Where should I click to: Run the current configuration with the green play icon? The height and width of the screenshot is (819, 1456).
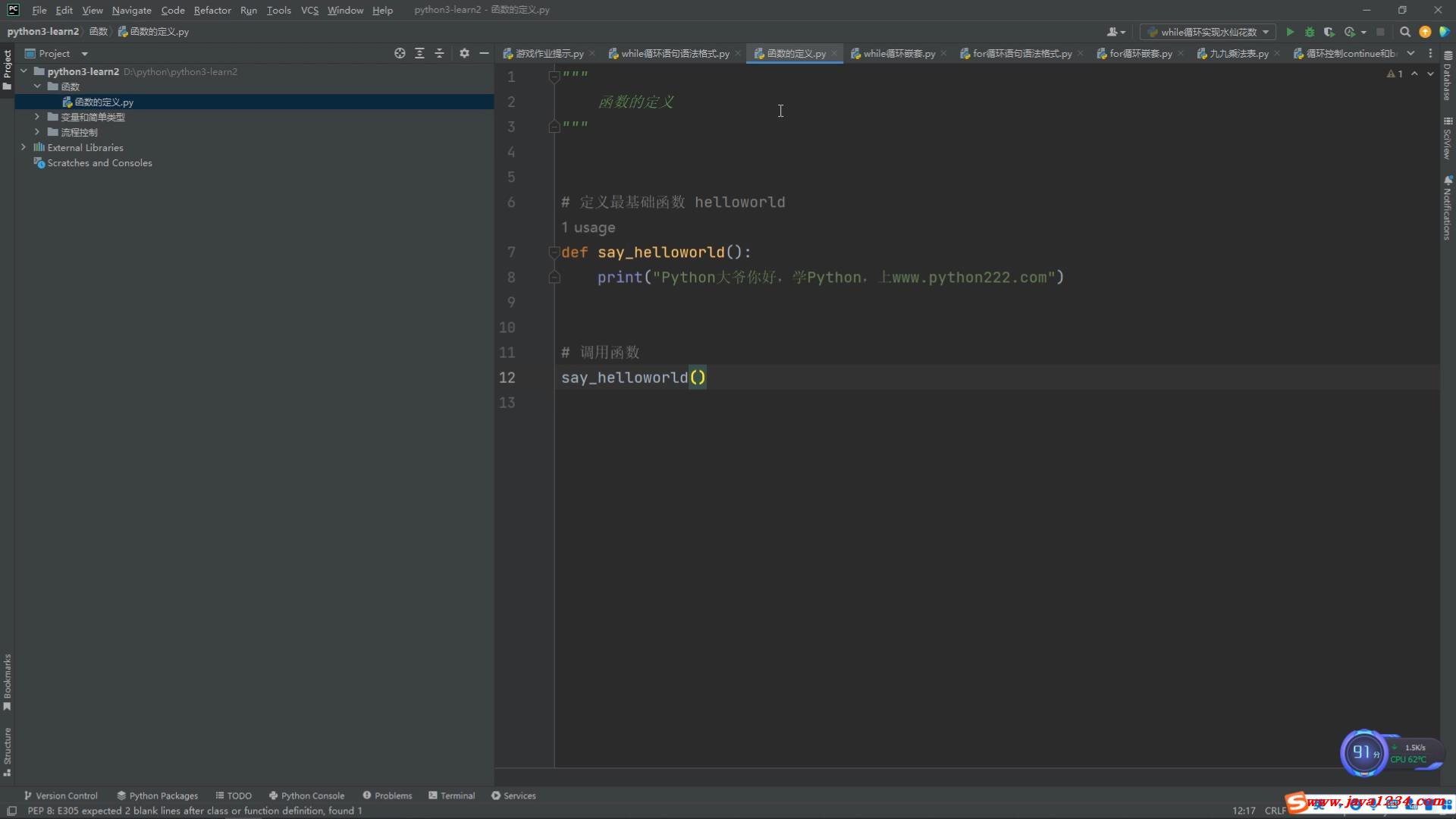click(x=1290, y=32)
